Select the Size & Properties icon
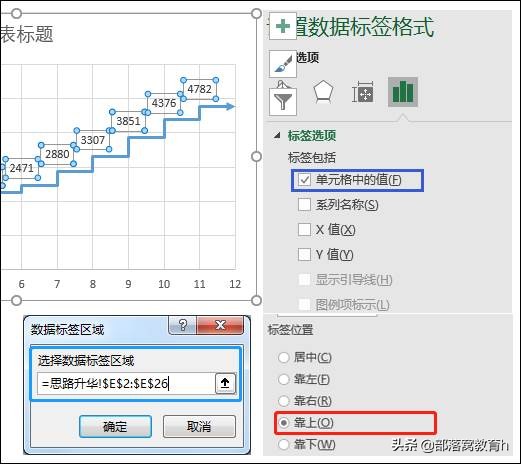 tap(363, 92)
